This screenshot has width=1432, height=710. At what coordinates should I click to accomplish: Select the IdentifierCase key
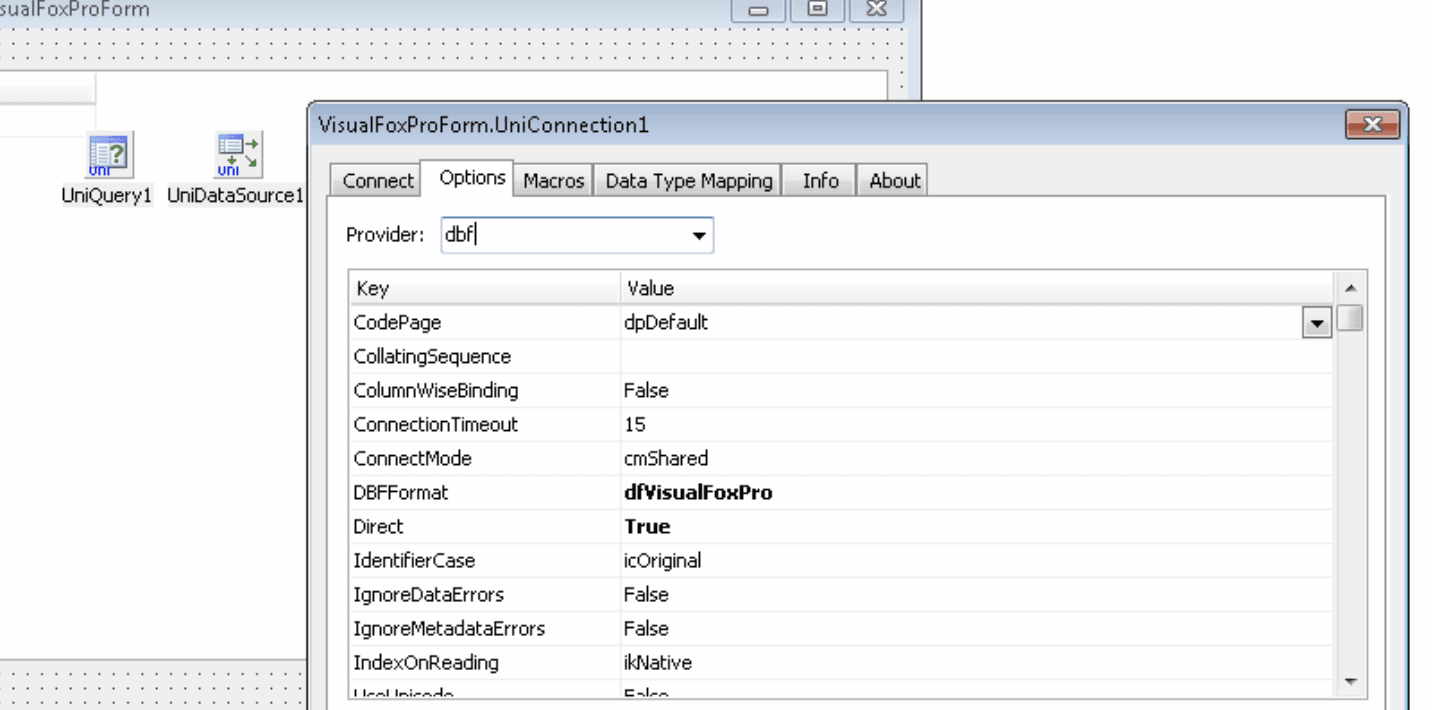click(485, 561)
